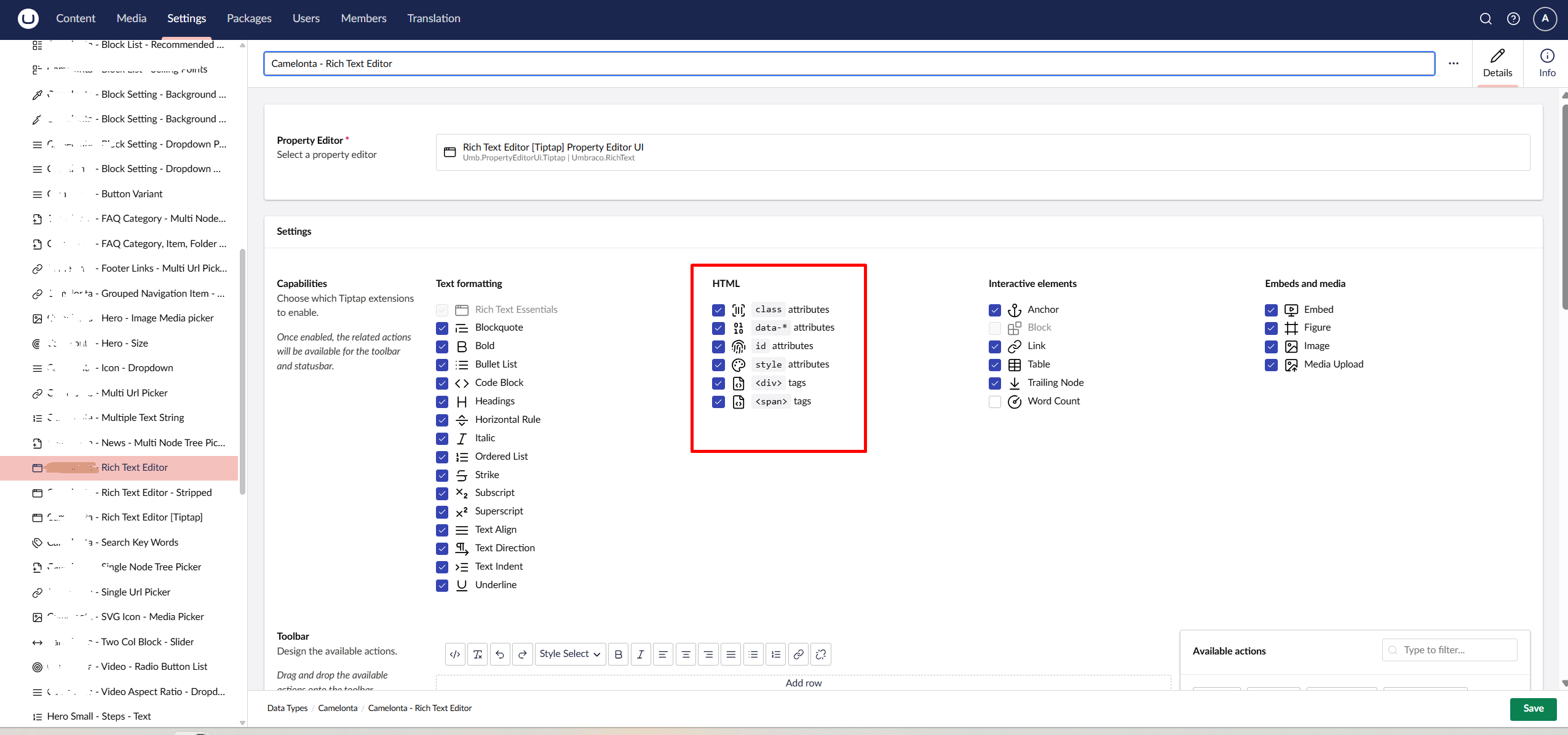Disable the Media Upload checkbox

point(1271,365)
